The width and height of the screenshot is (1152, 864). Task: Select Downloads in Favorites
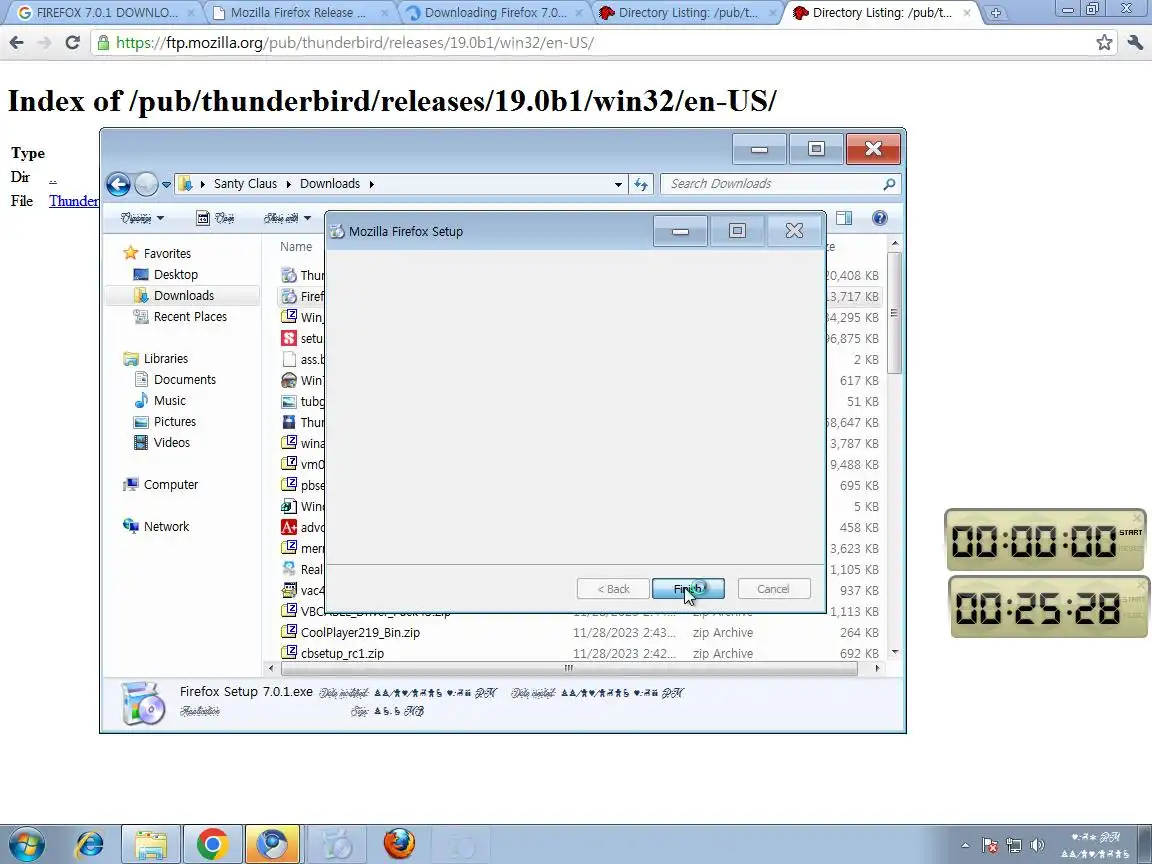point(183,295)
